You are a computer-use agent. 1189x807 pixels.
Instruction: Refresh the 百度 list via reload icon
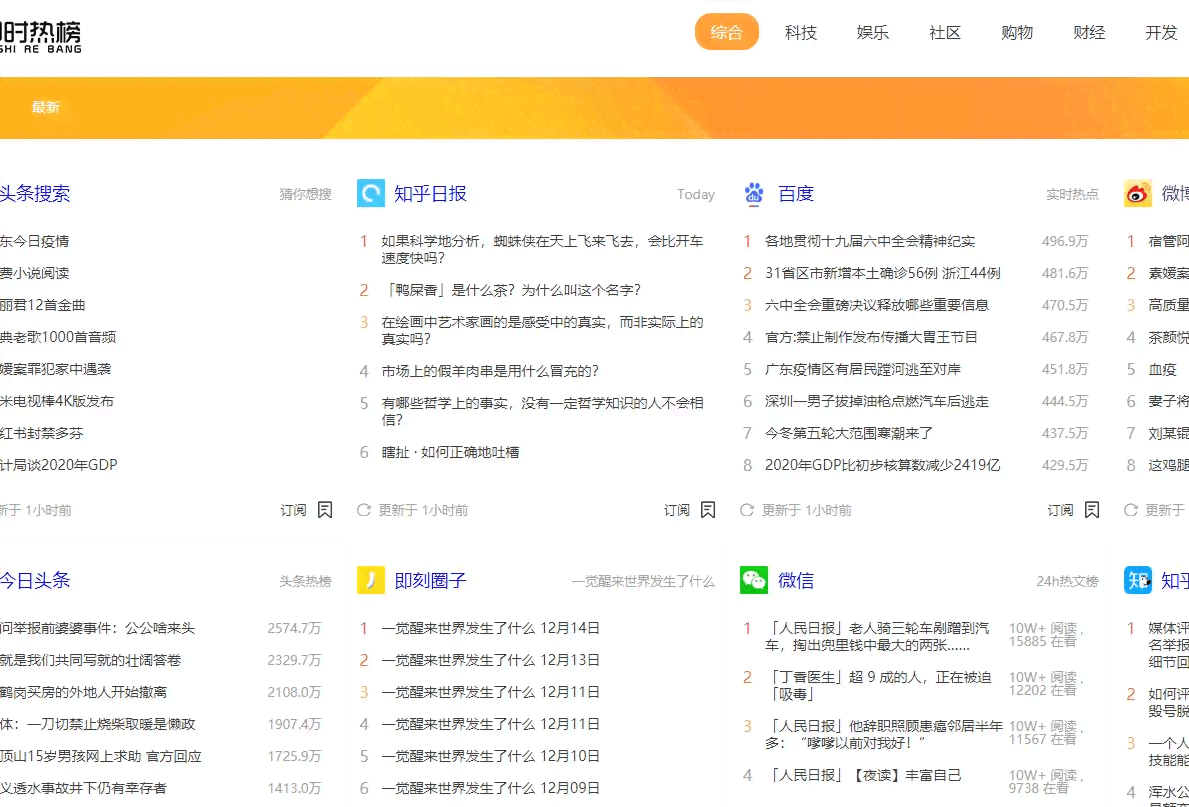pyautogui.click(x=747, y=510)
